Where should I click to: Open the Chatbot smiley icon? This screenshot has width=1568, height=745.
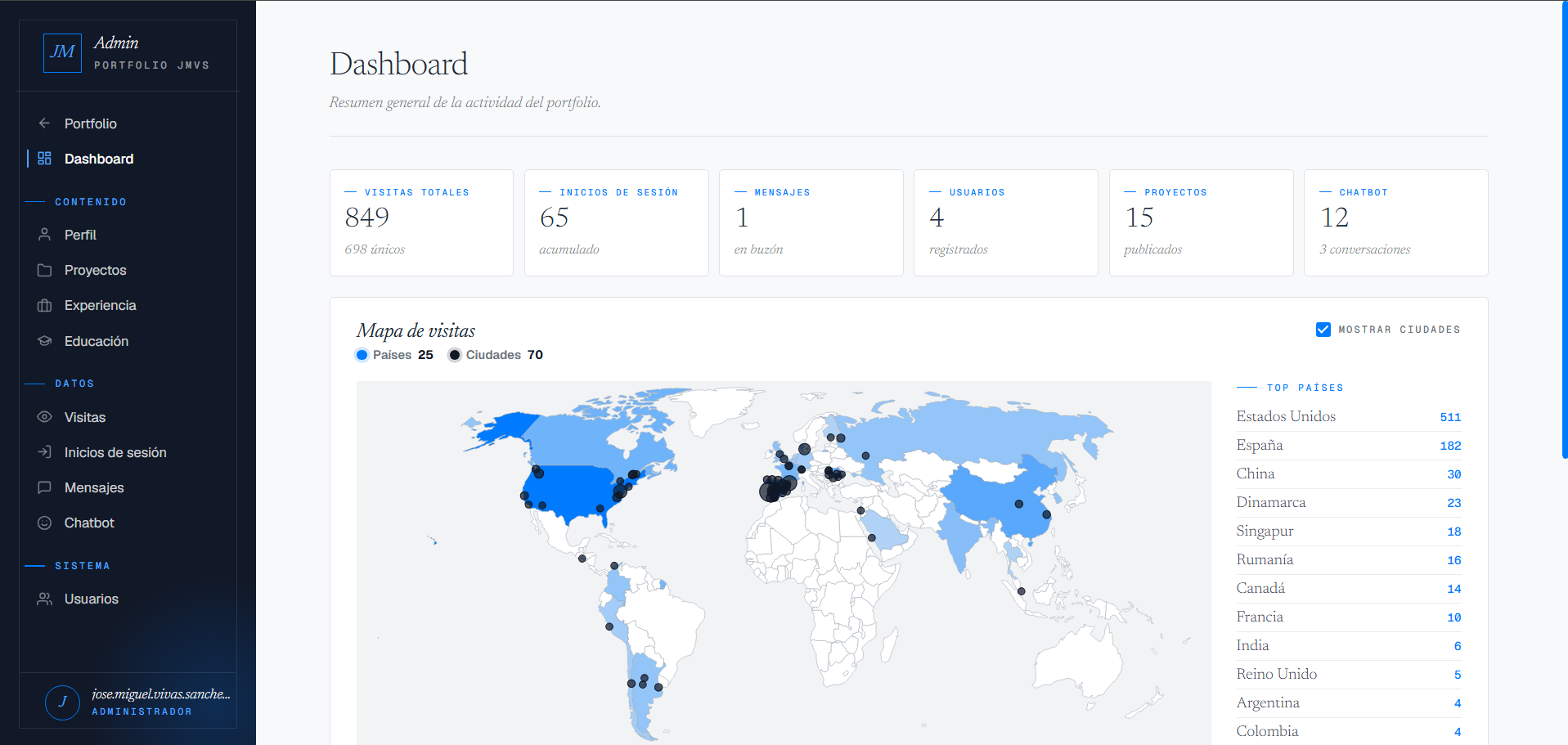pyautogui.click(x=44, y=523)
